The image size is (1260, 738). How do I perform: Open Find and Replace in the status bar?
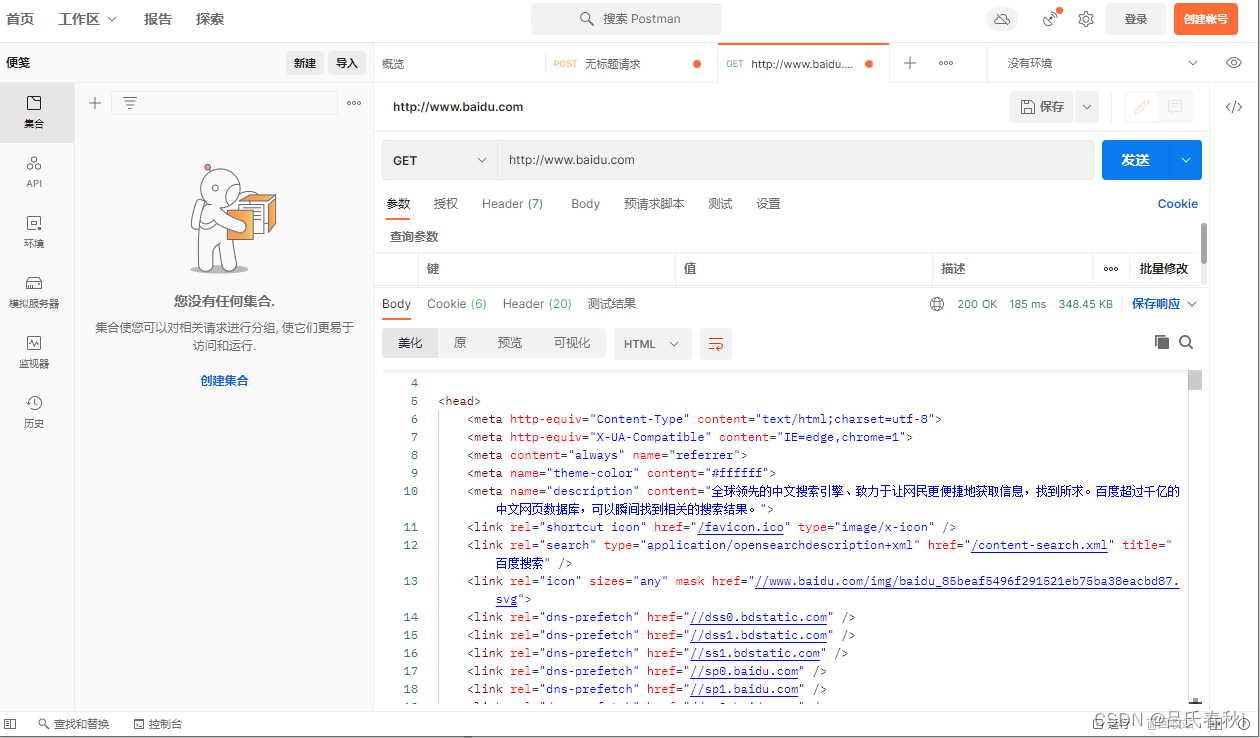point(74,724)
